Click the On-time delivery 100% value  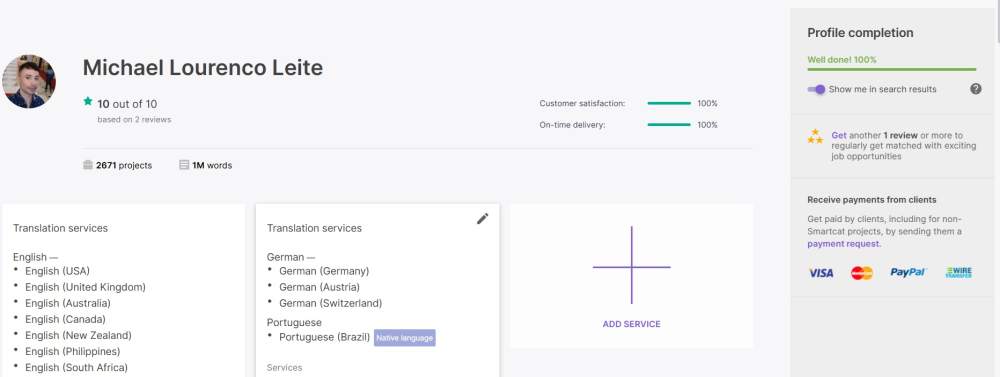[x=707, y=125]
